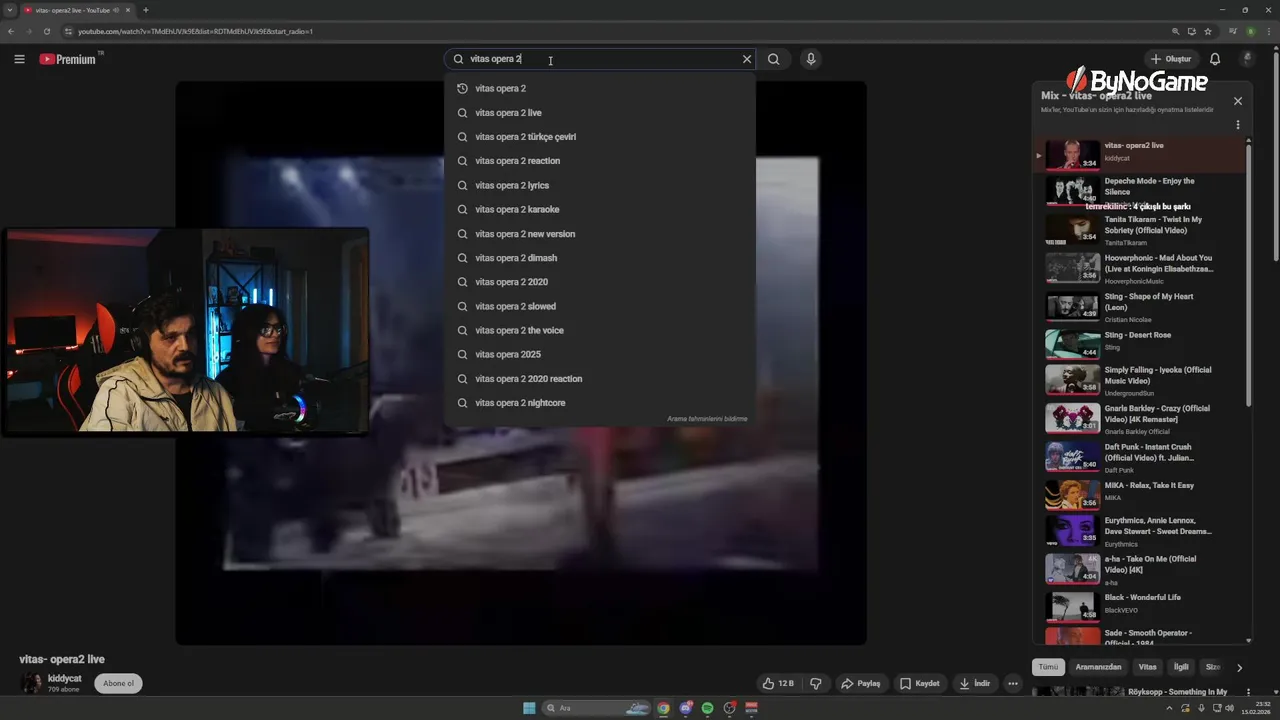Choose suggestion "vitas opera 2 2020 reaction"
This screenshot has width=1280, height=720.
tap(600, 379)
